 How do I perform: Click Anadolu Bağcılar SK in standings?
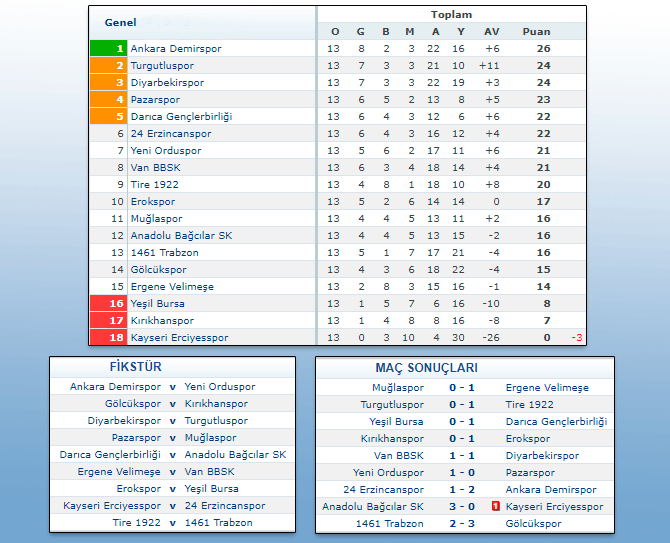click(181, 235)
